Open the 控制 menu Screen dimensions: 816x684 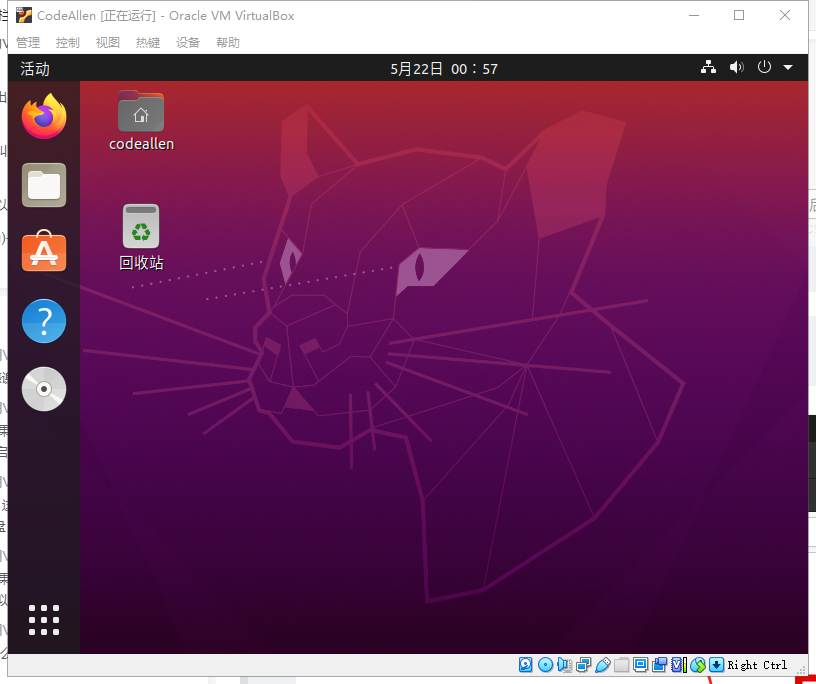pos(68,42)
